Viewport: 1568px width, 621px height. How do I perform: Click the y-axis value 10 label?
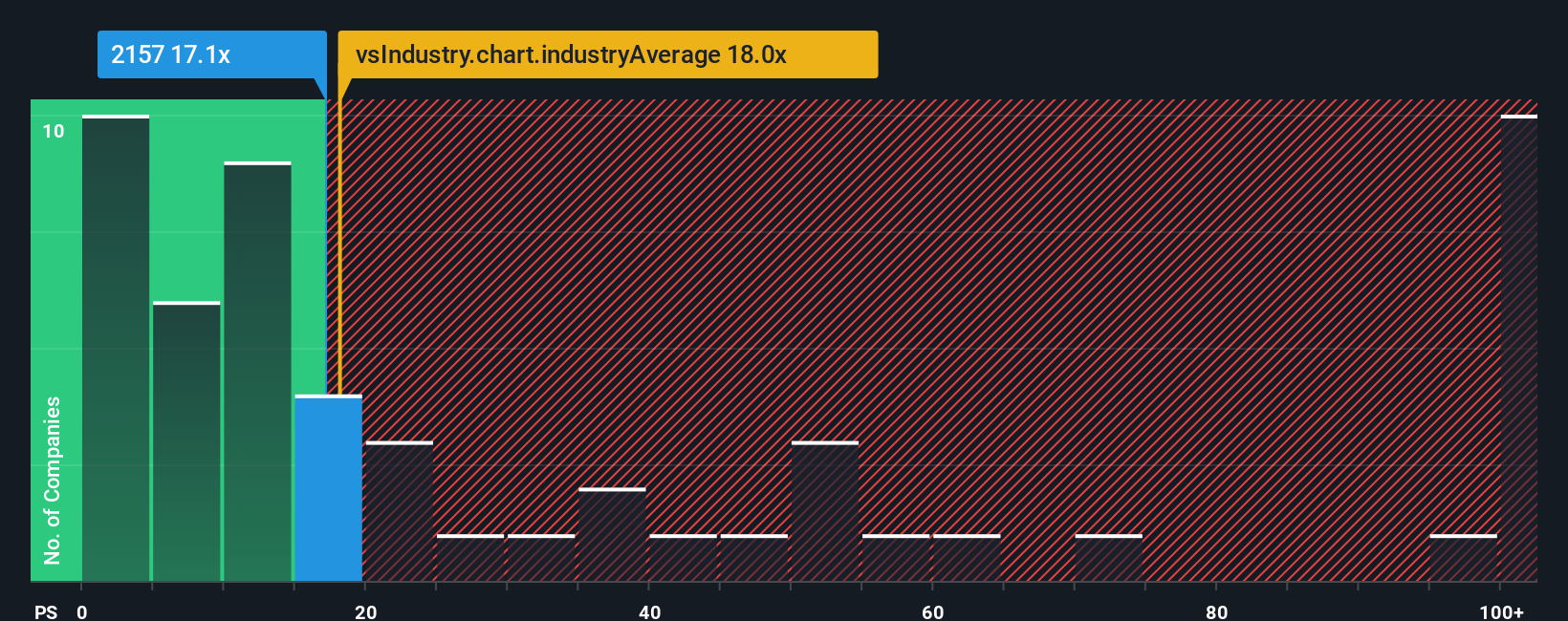(x=54, y=132)
